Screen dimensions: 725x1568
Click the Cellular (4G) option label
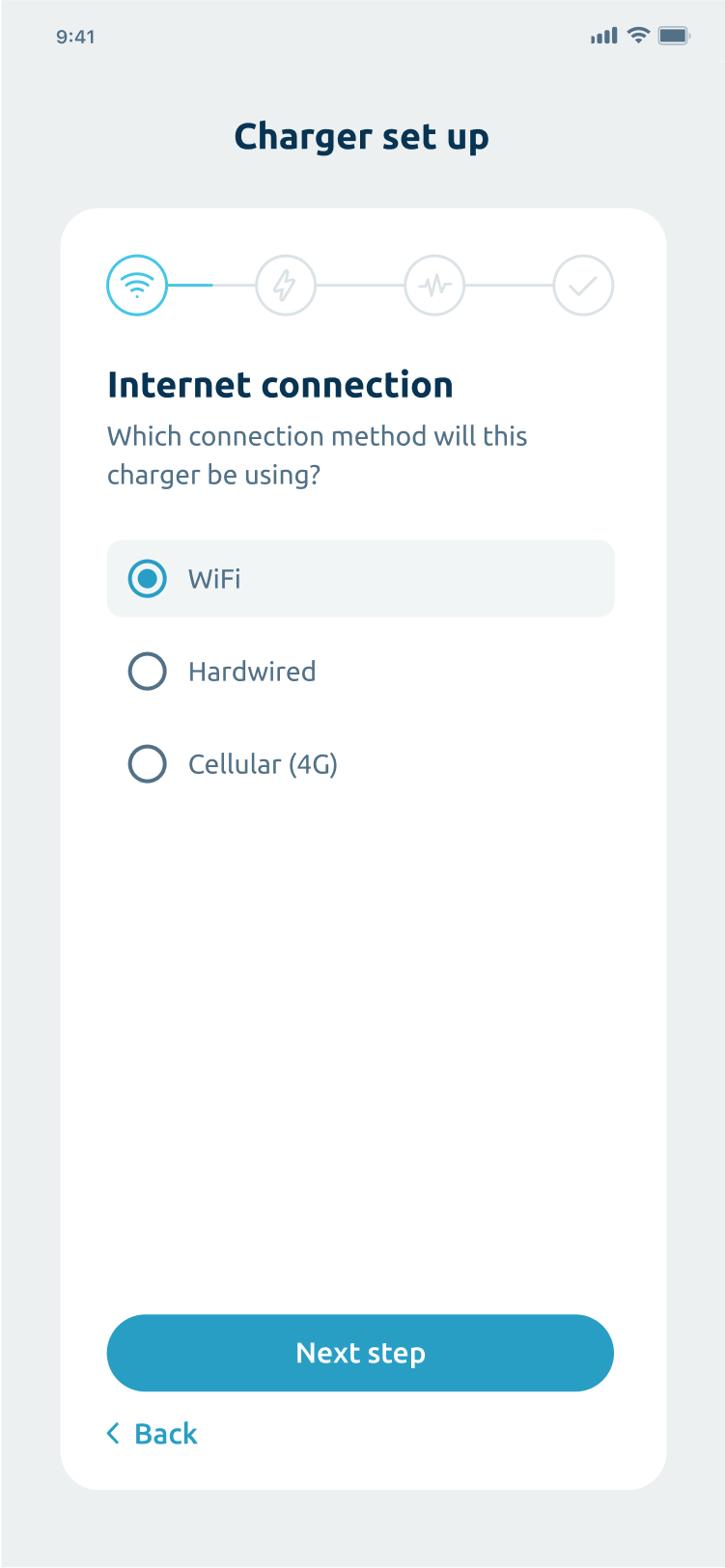[263, 764]
